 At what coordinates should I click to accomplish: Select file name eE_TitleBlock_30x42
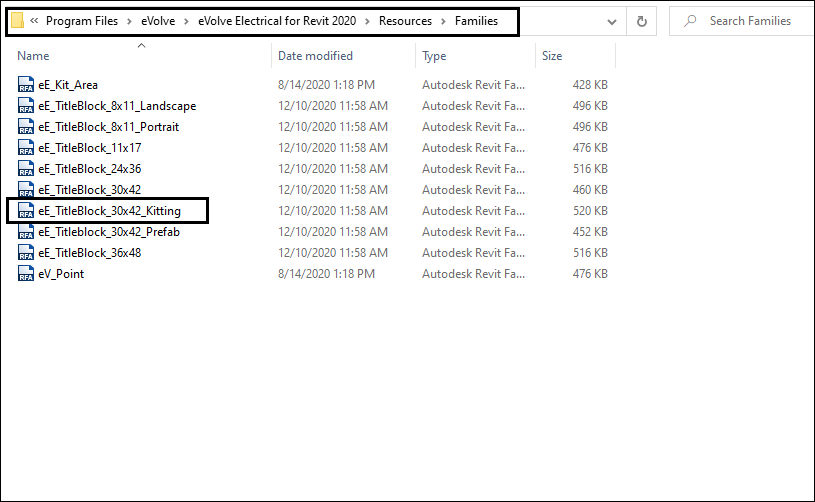click(90, 189)
